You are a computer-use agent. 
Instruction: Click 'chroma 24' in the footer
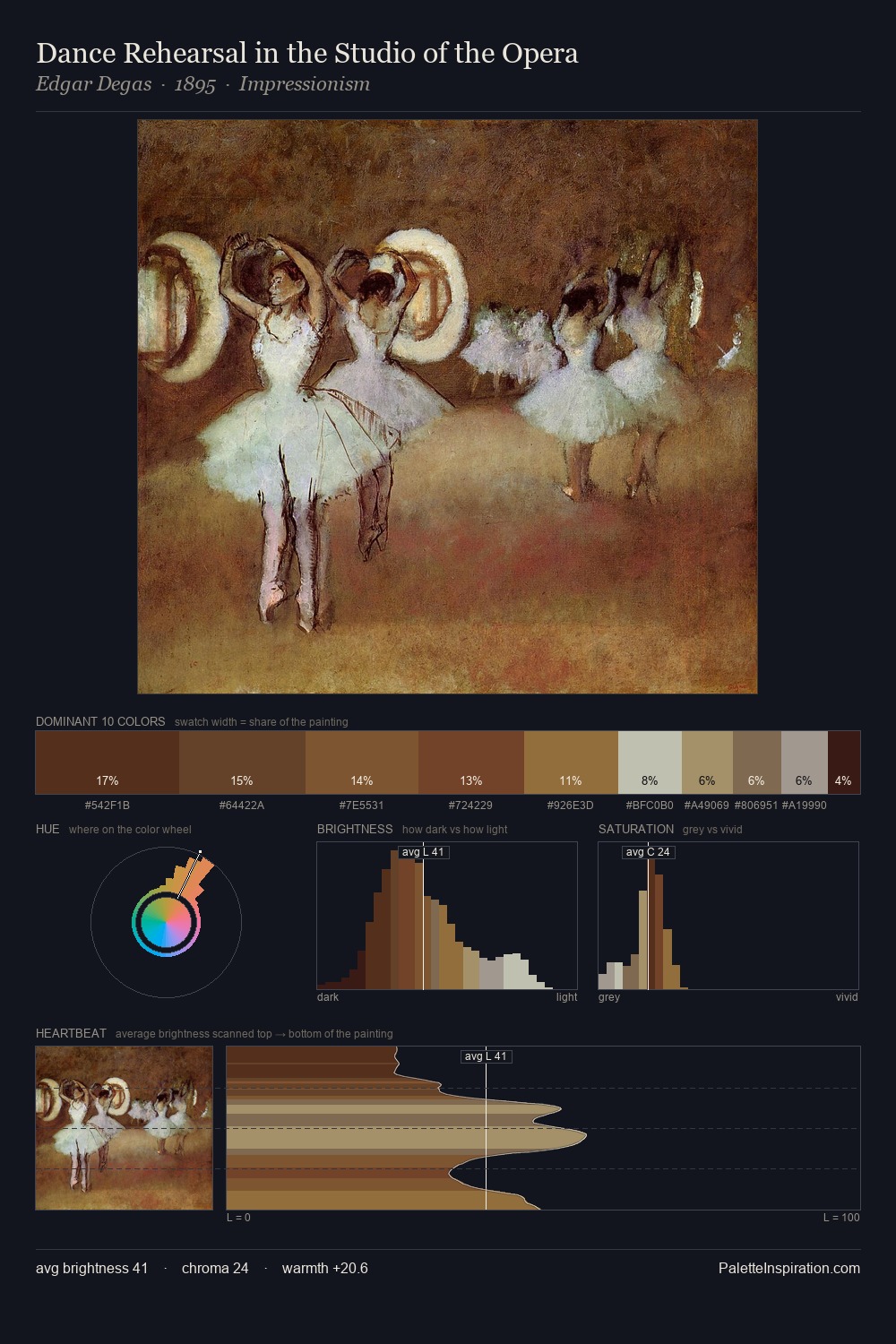[215, 1269]
